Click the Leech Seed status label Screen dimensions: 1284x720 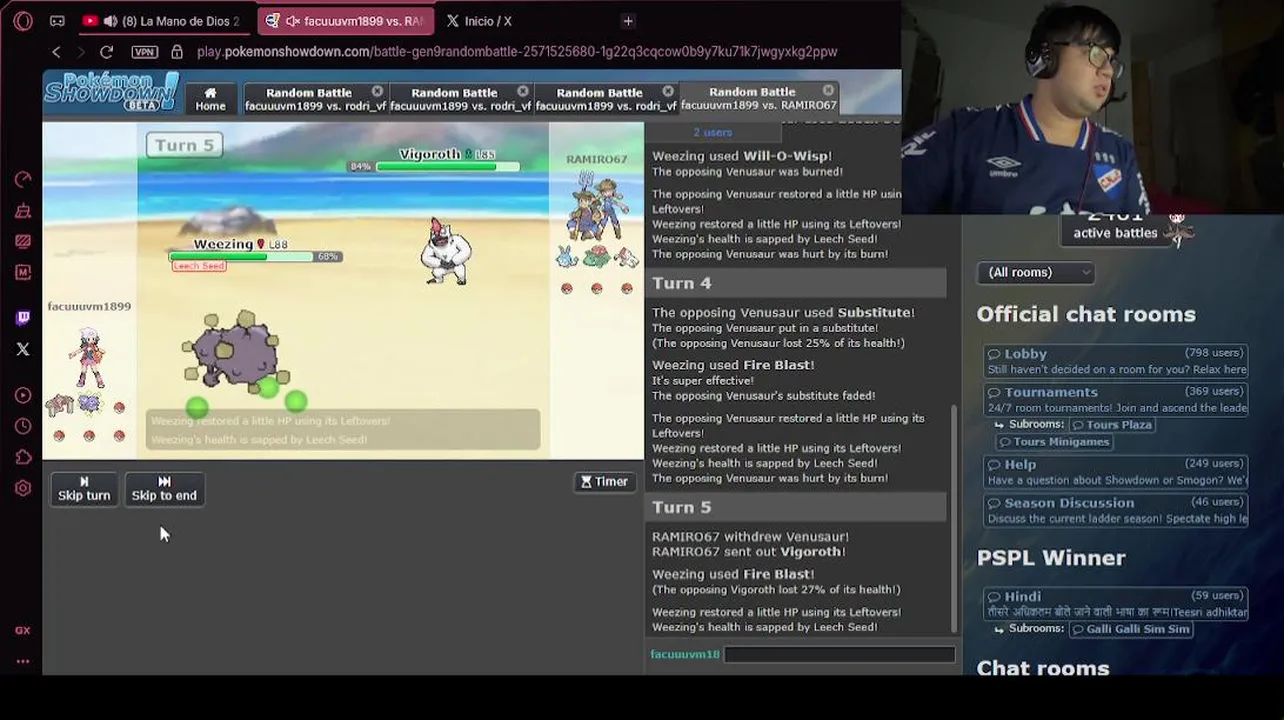[199, 266]
